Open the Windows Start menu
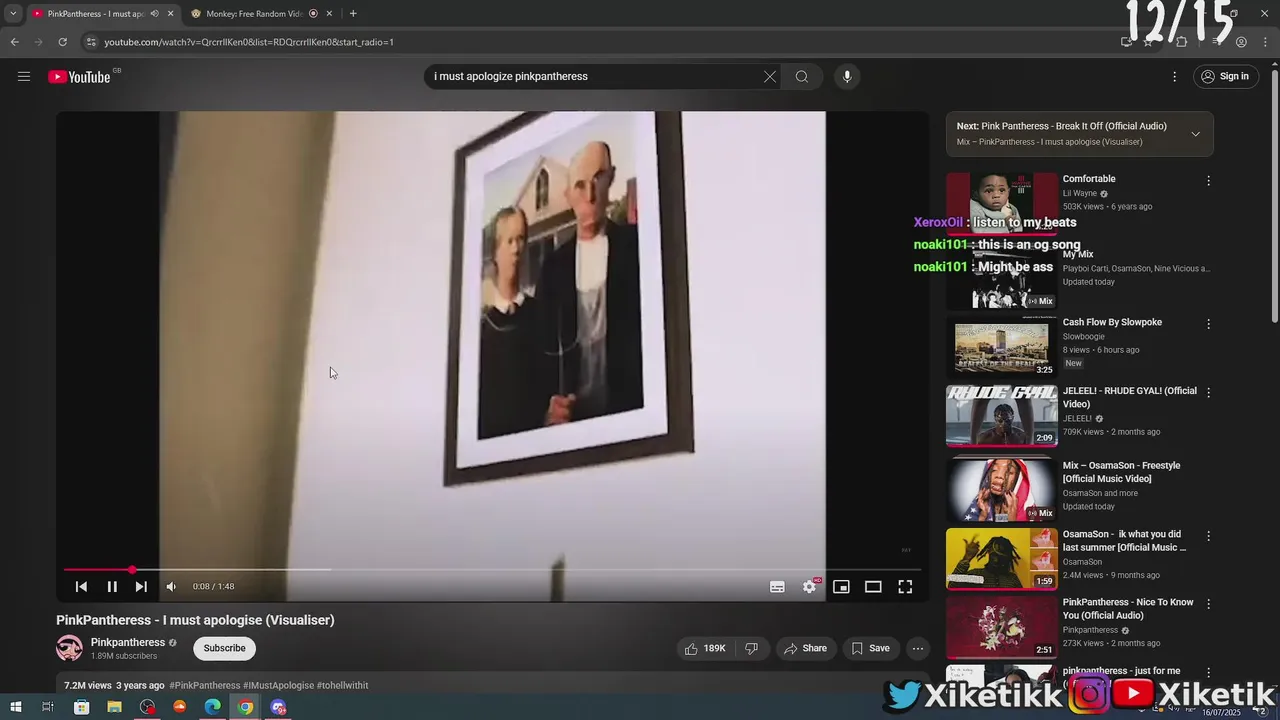The image size is (1280, 720). (x=15, y=707)
